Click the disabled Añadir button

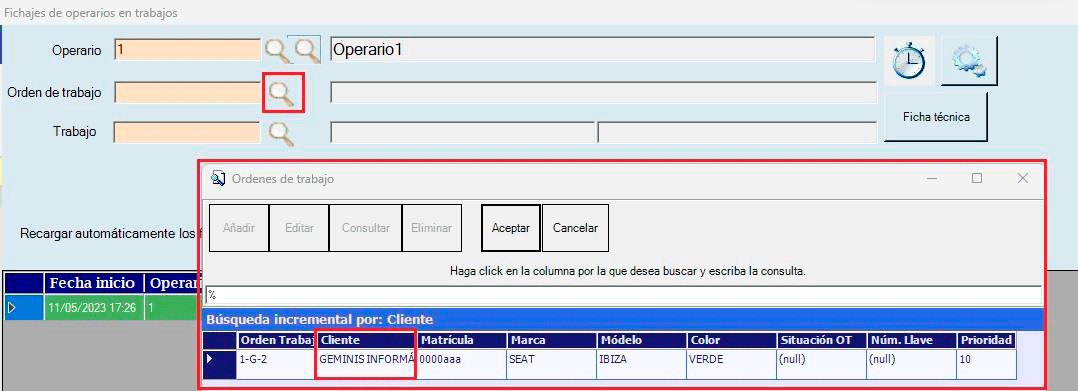pos(239,228)
